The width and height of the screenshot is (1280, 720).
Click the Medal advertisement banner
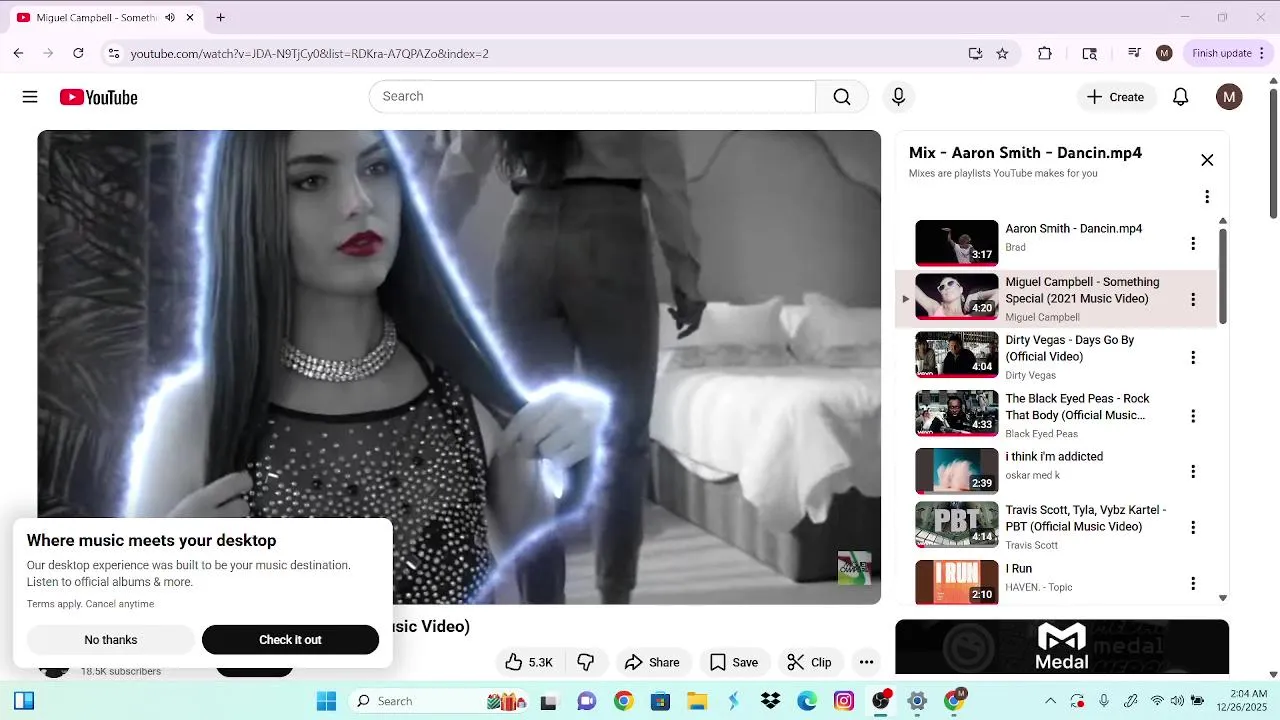(1062, 647)
